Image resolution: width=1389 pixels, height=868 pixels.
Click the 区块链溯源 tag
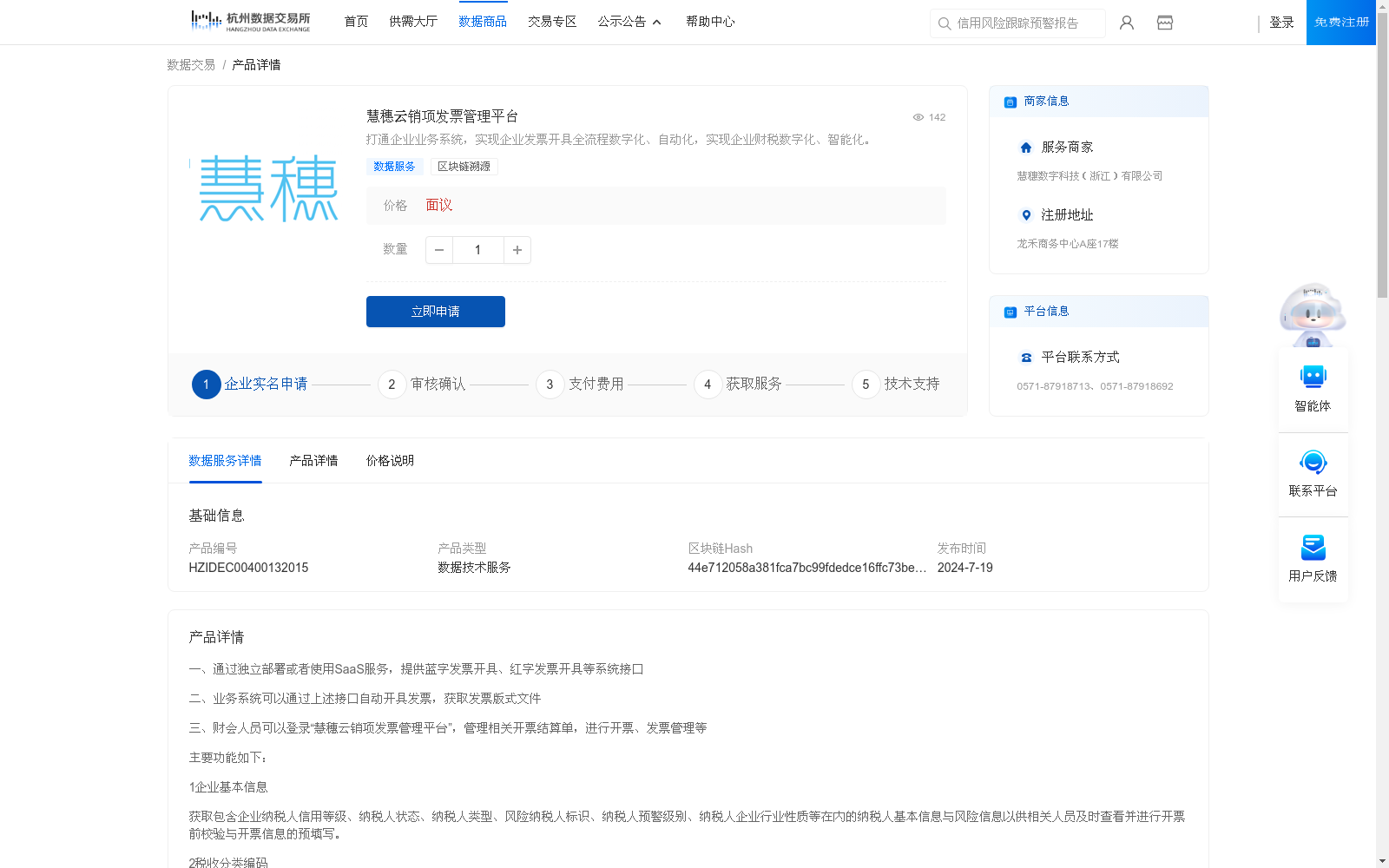tap(464, 167)
